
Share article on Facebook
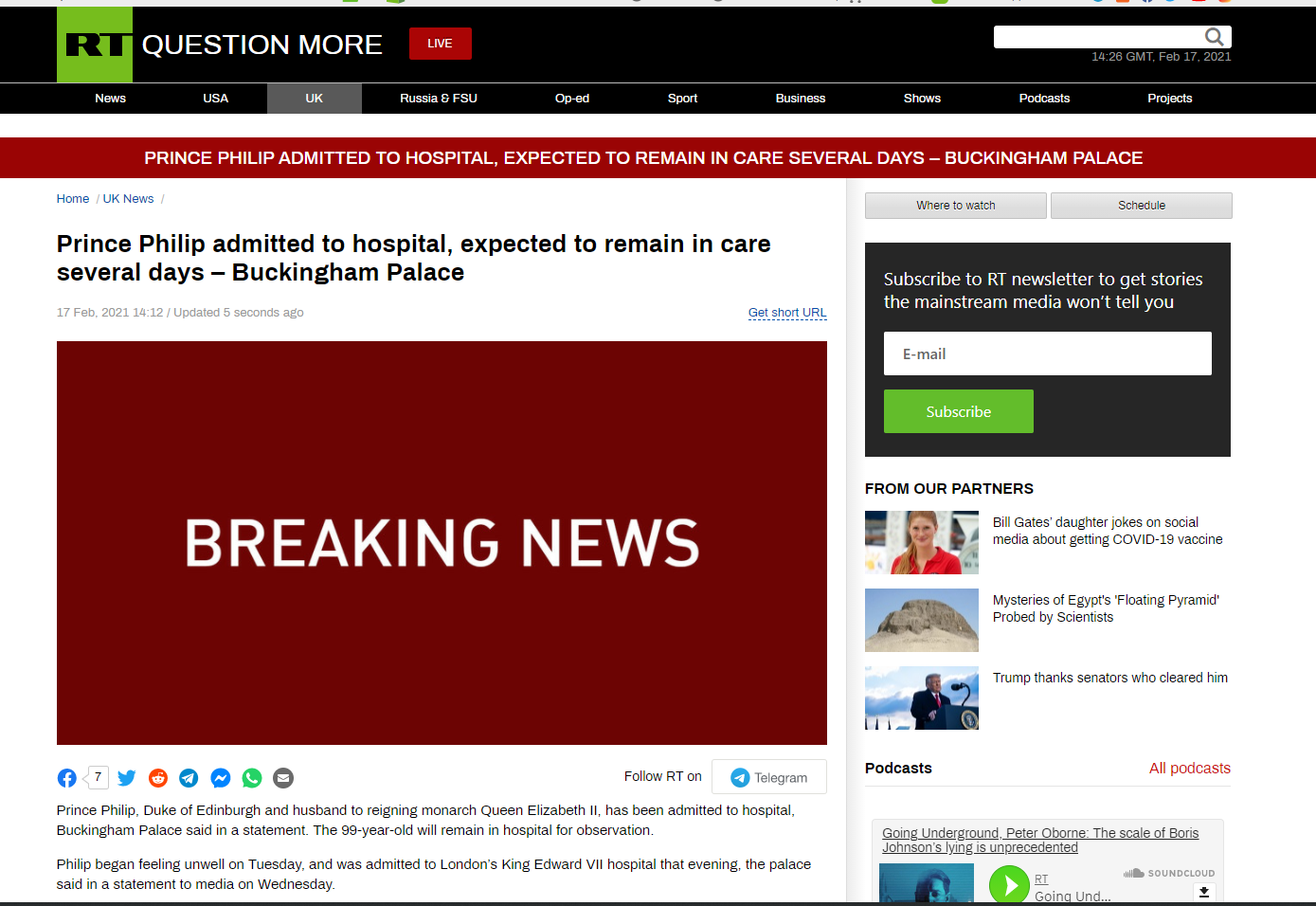67,778
